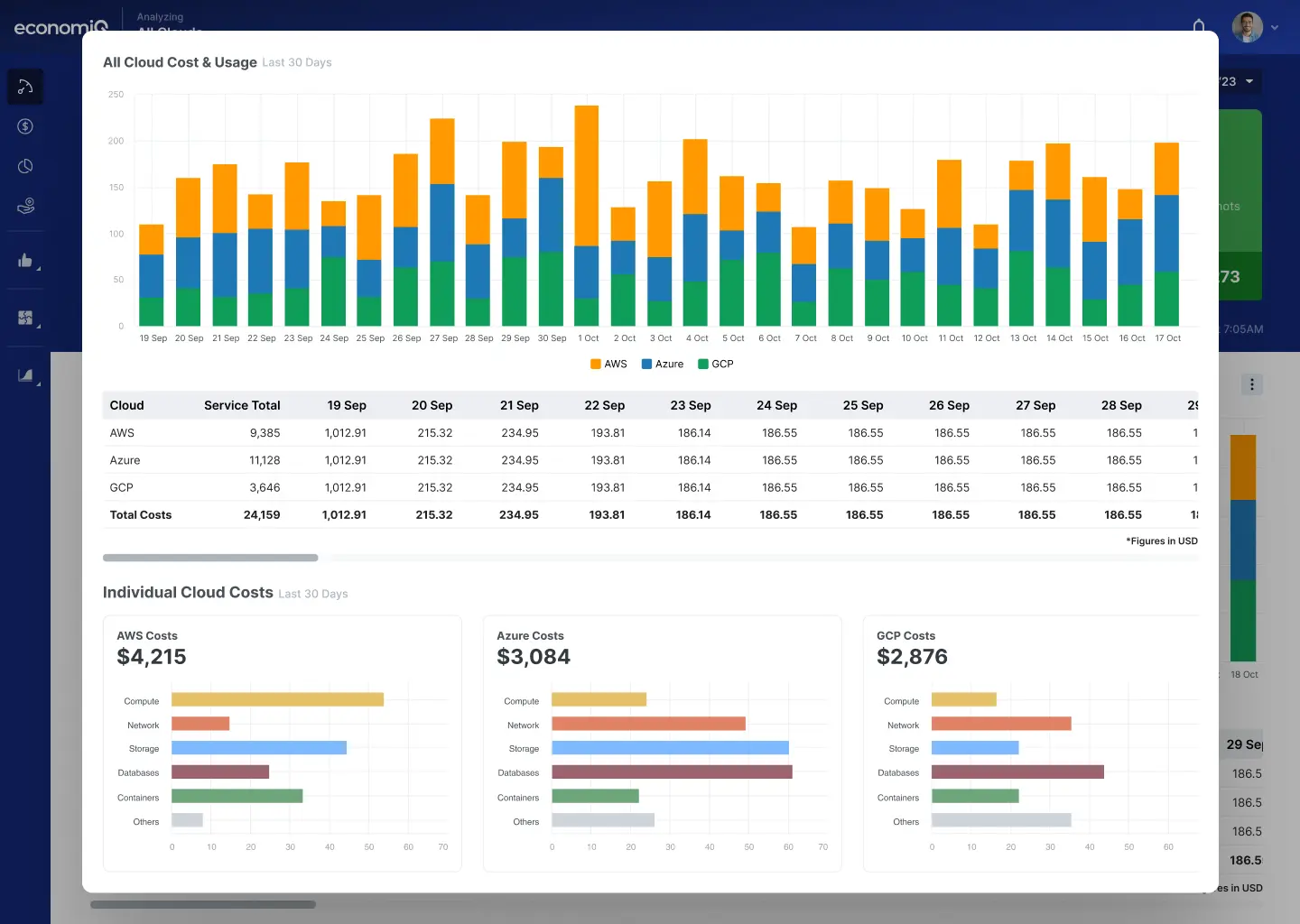1300x924 pixels.
Task: Toggle the Azure legend item in chart
Action: (662, 364)
